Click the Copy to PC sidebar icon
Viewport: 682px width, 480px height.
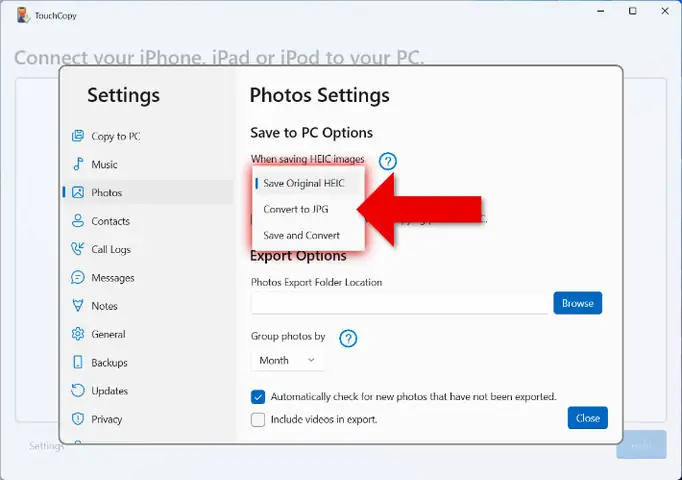[77, 136]
